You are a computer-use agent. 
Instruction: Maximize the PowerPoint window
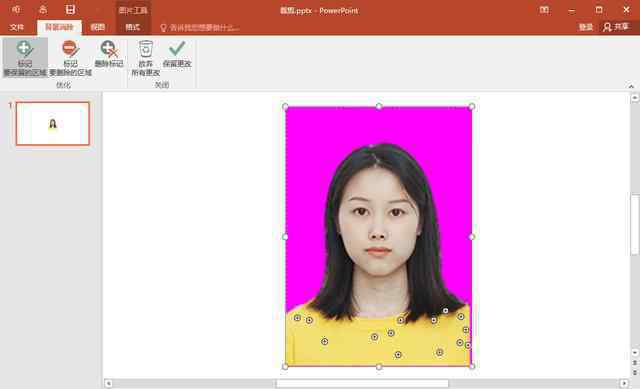pyautogui.click(x=599, y=10)
